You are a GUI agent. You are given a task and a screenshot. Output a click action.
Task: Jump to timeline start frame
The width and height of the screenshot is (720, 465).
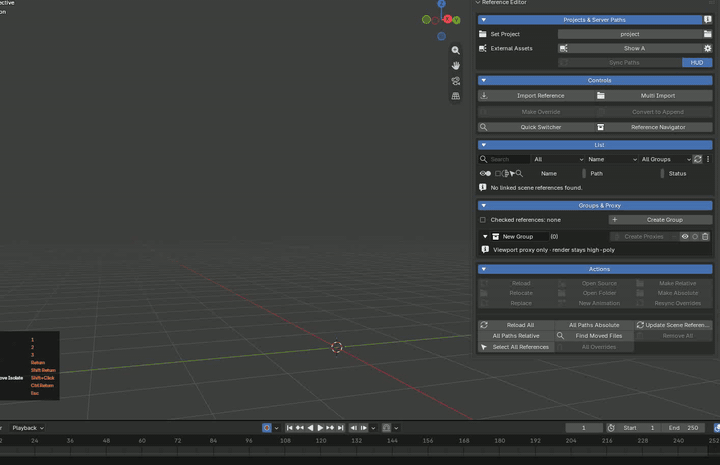coord(289,428)
